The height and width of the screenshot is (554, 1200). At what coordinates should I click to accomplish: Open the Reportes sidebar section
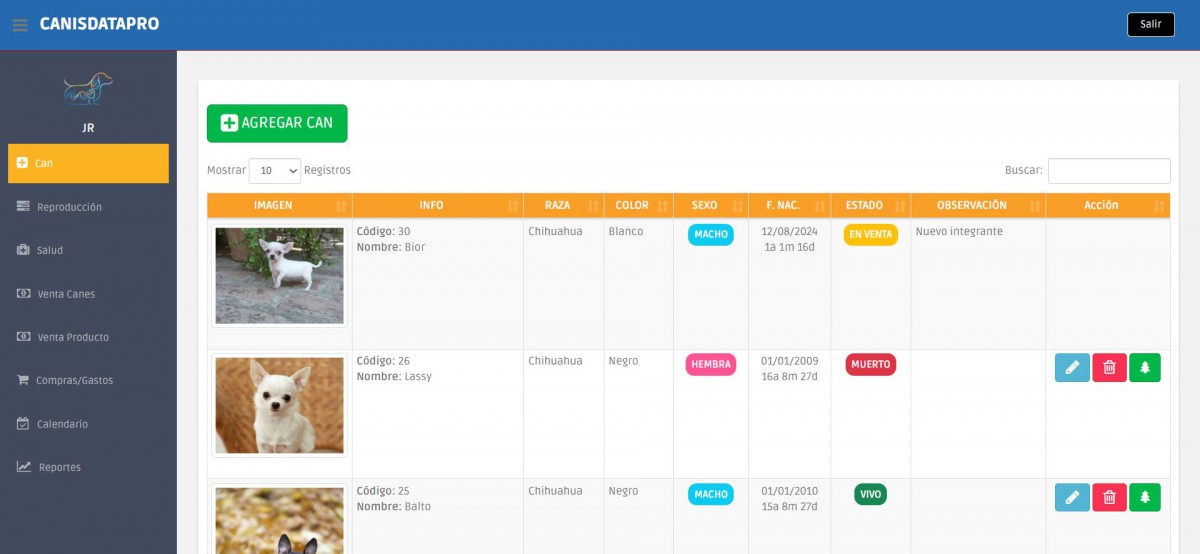click(60, 467)
